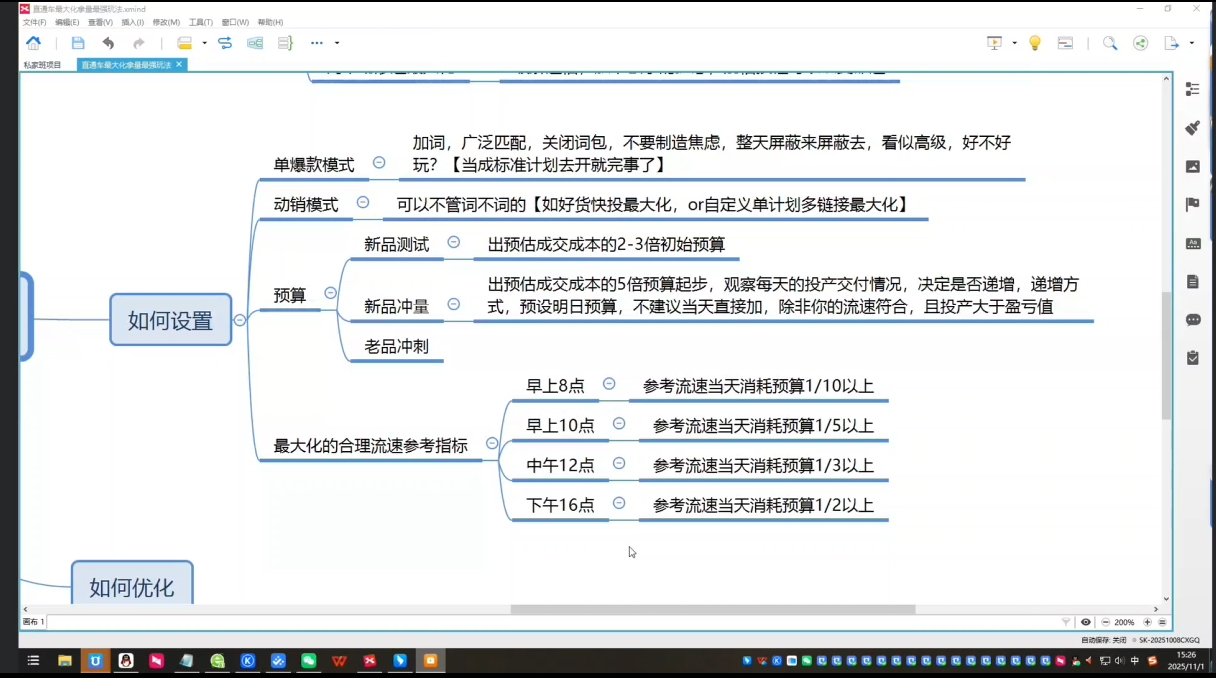Toggle the eye visibility icon in the status bar
The image size is (1216, 678).
(1086, 622)
